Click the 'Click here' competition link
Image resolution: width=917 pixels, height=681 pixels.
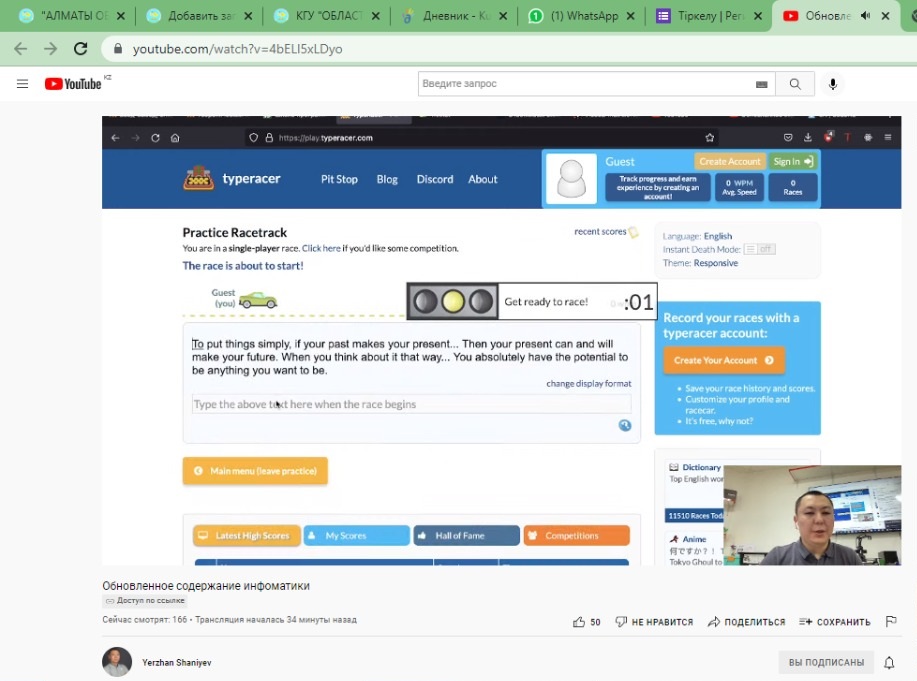321,248
